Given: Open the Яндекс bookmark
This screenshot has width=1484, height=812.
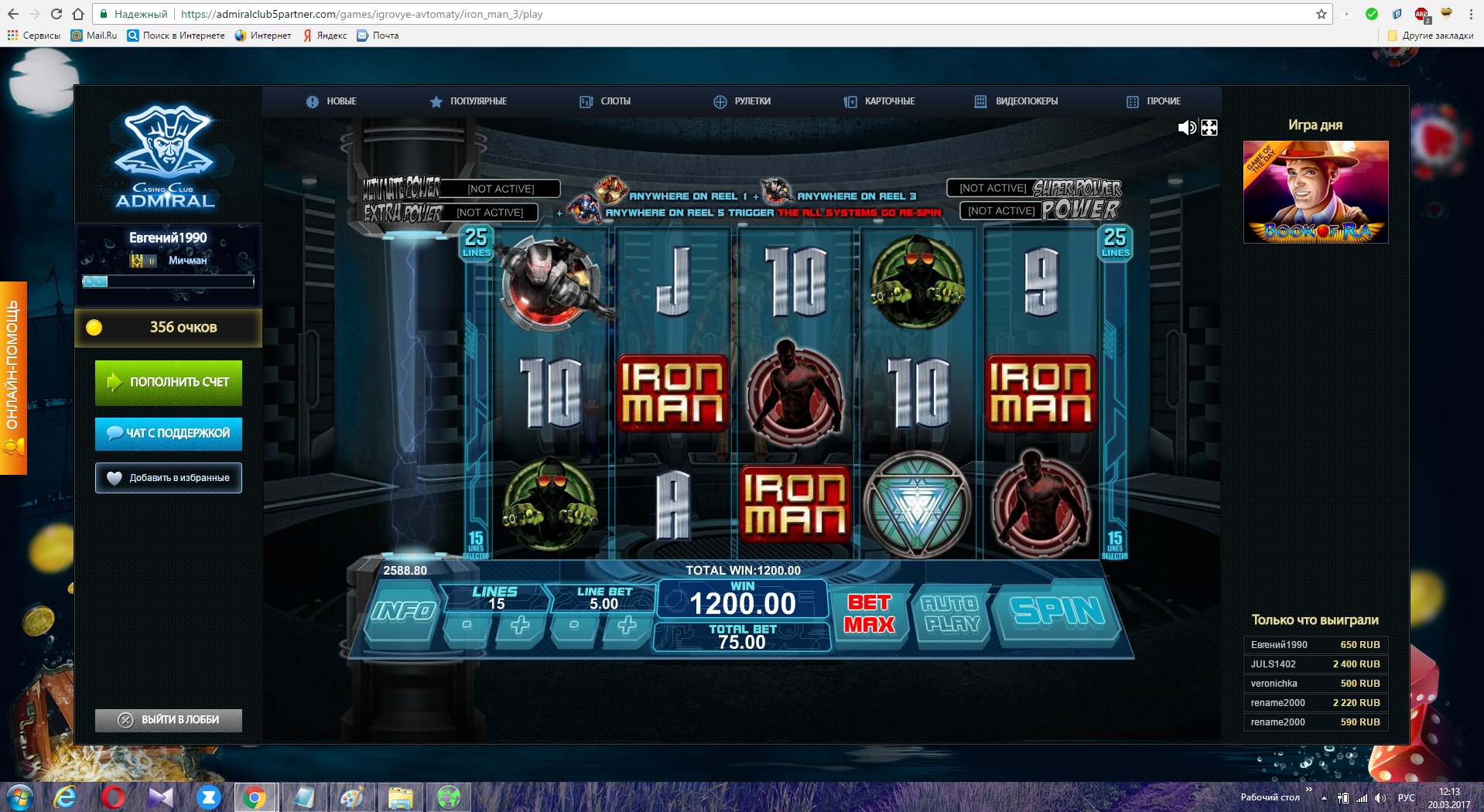Looking at the screenshot, I should click(325, 36).
